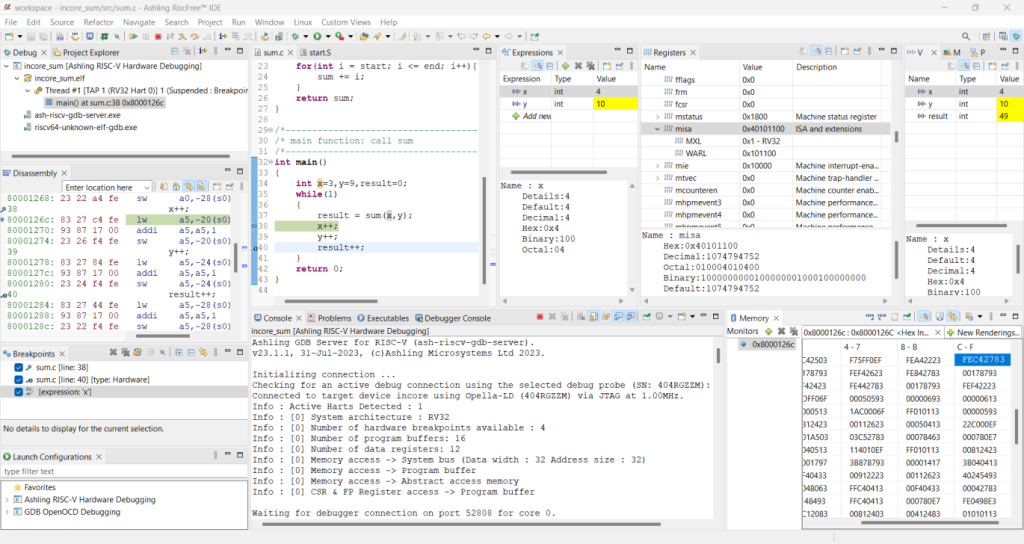The image size is (1024, 544).
Task: Switch to the Debugger Console tab
Action: (453, 318)
